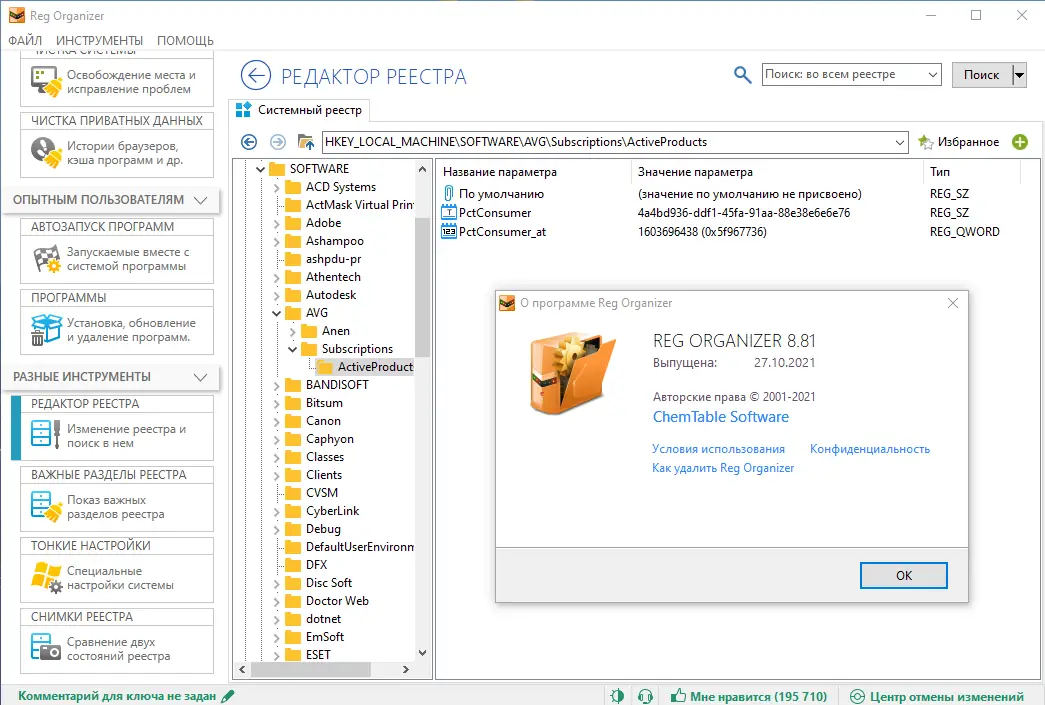Open the ПОМОЩЬ menu
1045x705 pixels.
pos(185,41)
